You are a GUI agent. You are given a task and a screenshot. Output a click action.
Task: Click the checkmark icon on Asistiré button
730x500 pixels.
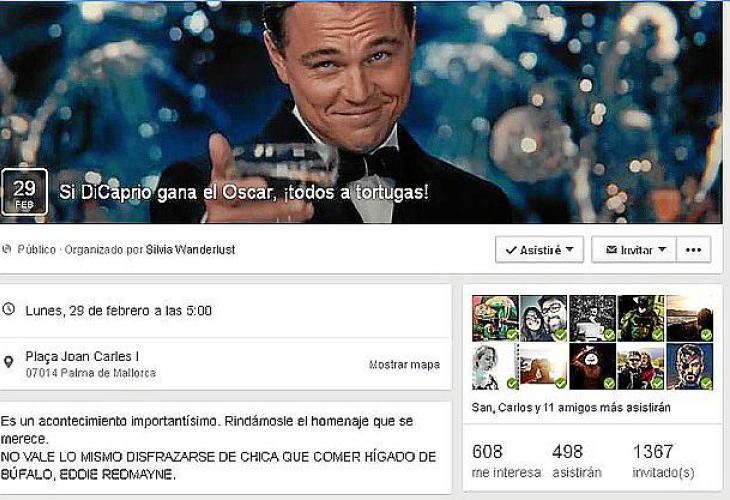(x=511, y=250)
